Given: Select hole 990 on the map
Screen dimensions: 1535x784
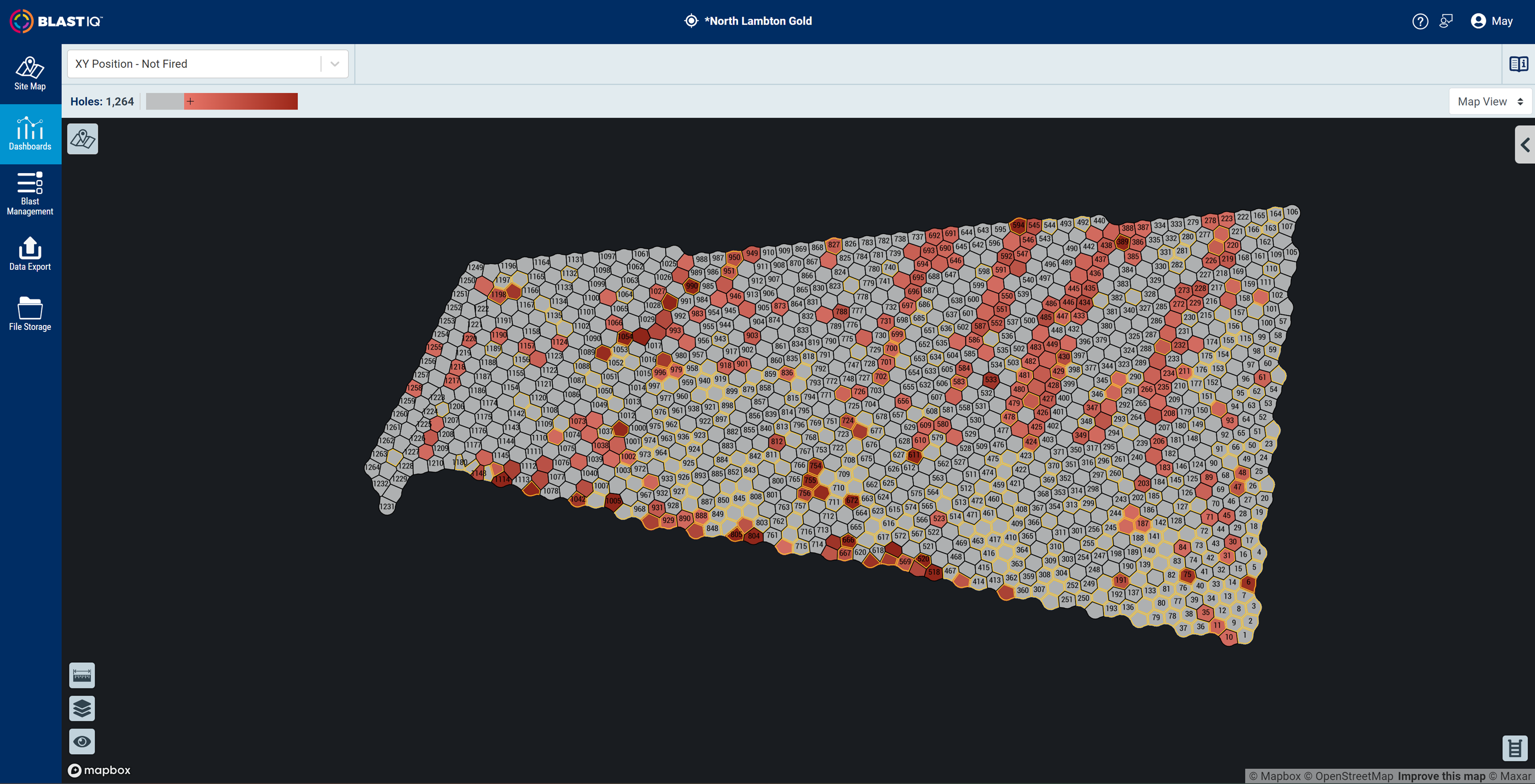Looking at the screenshot, I should click(691, 286).
